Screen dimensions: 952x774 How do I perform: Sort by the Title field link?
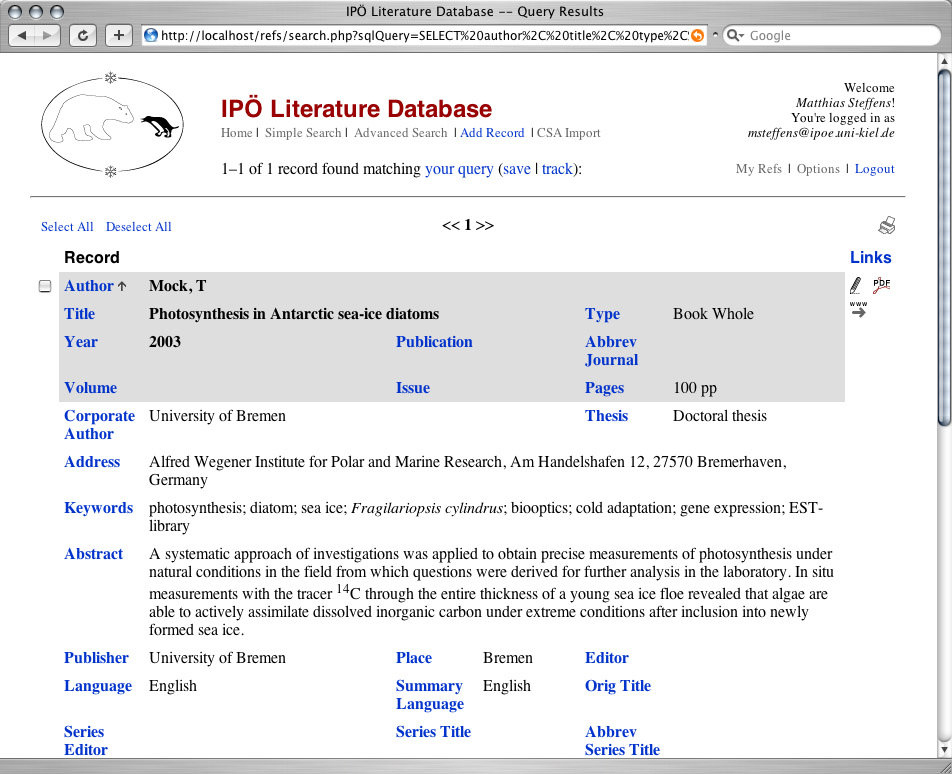(x=80, y=314)
